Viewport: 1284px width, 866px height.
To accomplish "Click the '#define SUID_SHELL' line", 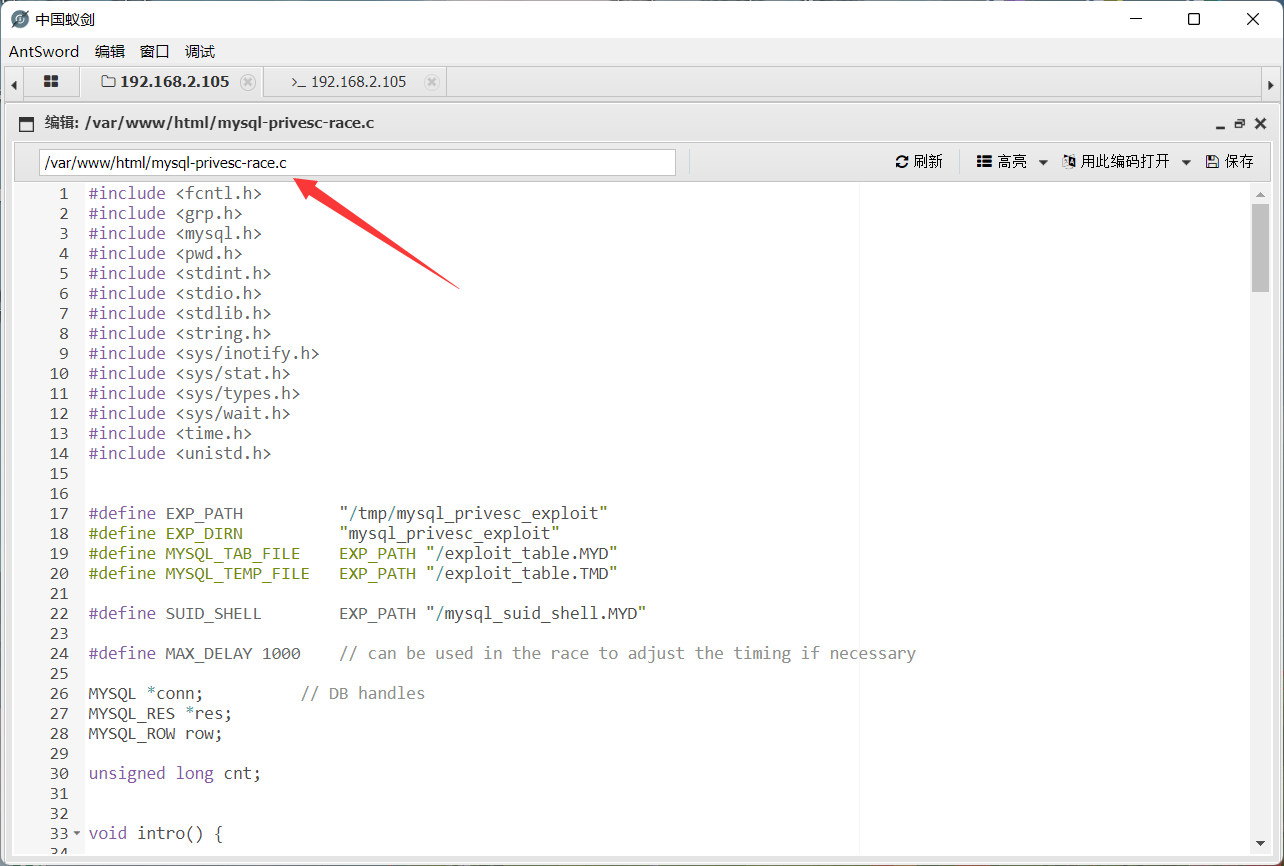I will point(367,613).
